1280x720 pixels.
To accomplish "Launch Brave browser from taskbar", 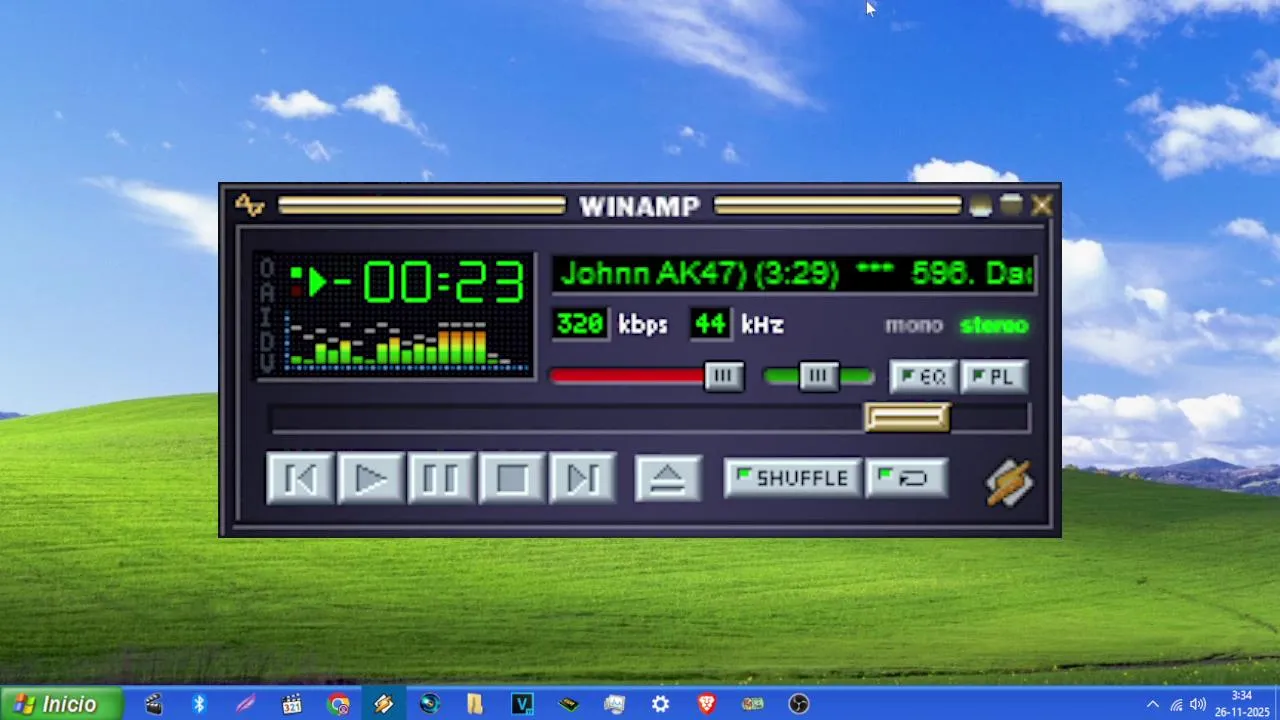I will [x=707, y=704].
